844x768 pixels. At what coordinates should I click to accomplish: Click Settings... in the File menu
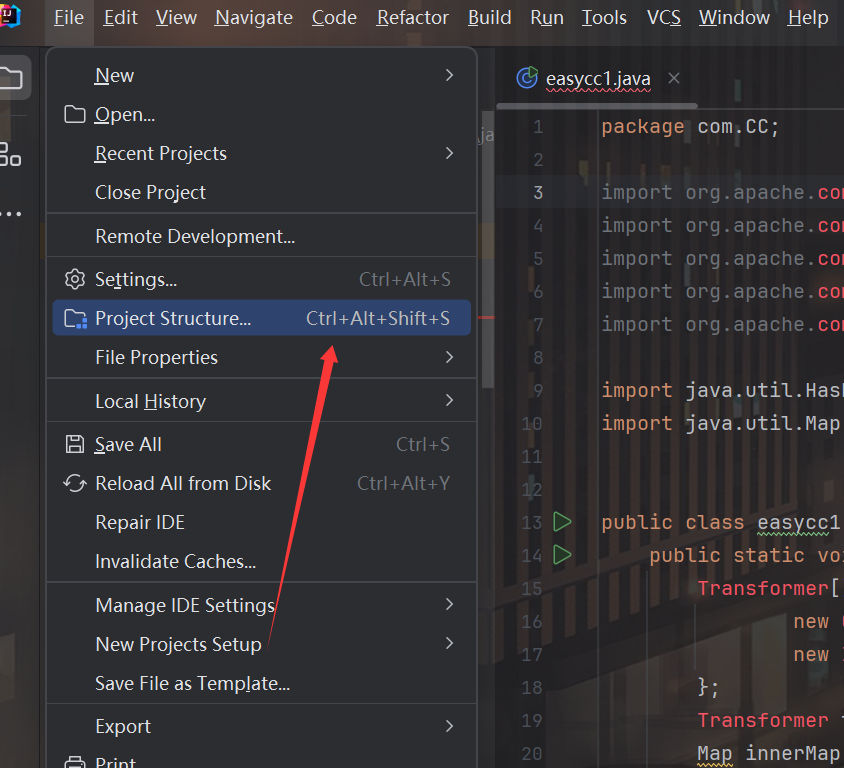pyautogui.click(x=136, y=280)
